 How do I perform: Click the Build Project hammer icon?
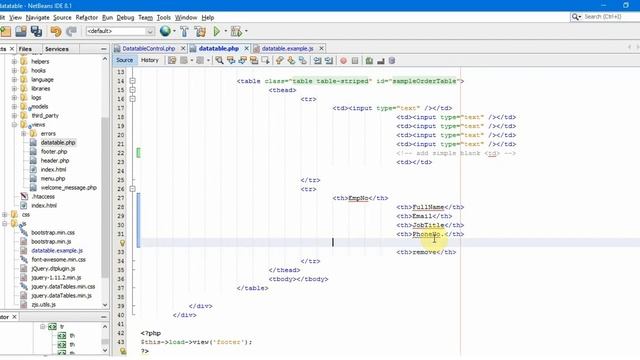(x=184, y=31)
